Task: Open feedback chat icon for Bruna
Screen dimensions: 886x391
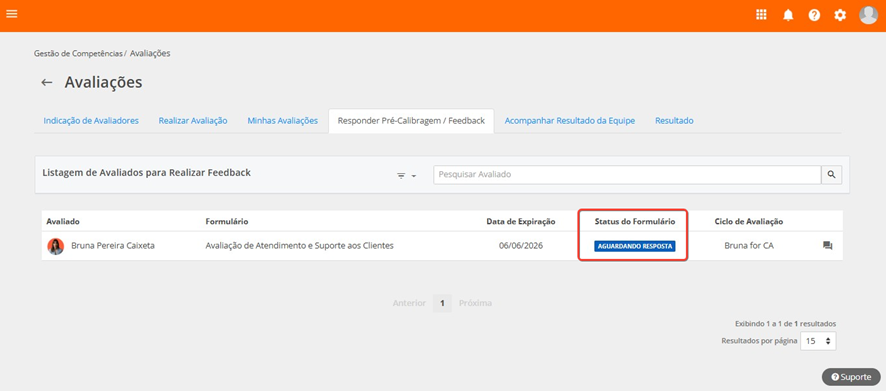Action: 827,246
